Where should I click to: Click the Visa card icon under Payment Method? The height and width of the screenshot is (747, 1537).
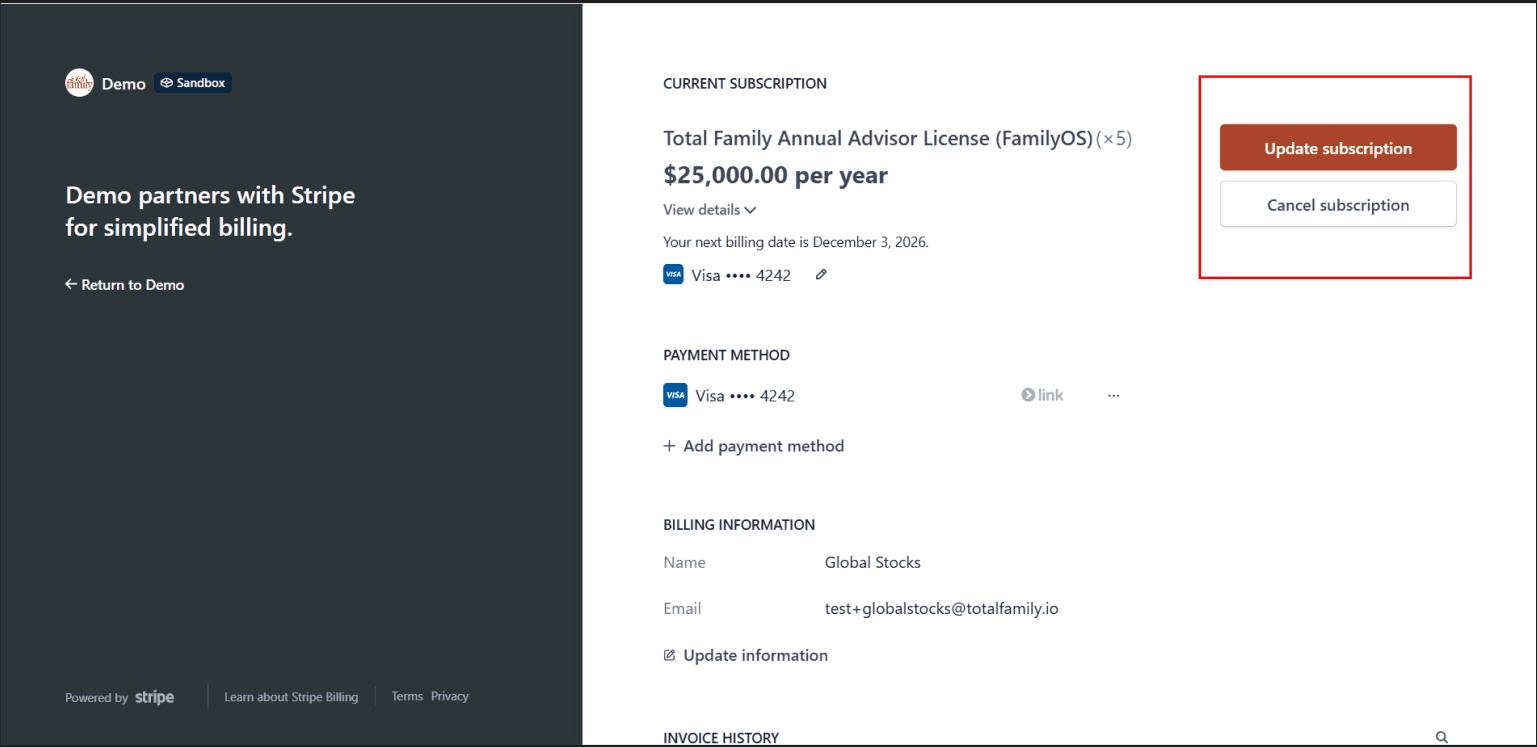click(675, 395)
